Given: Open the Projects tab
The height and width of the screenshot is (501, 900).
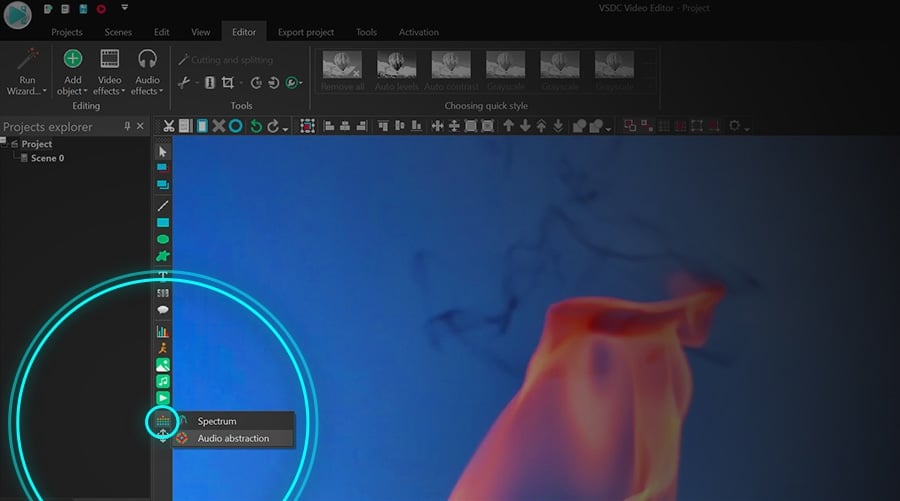Looking at the screenshot, I should tap(67, 32).
